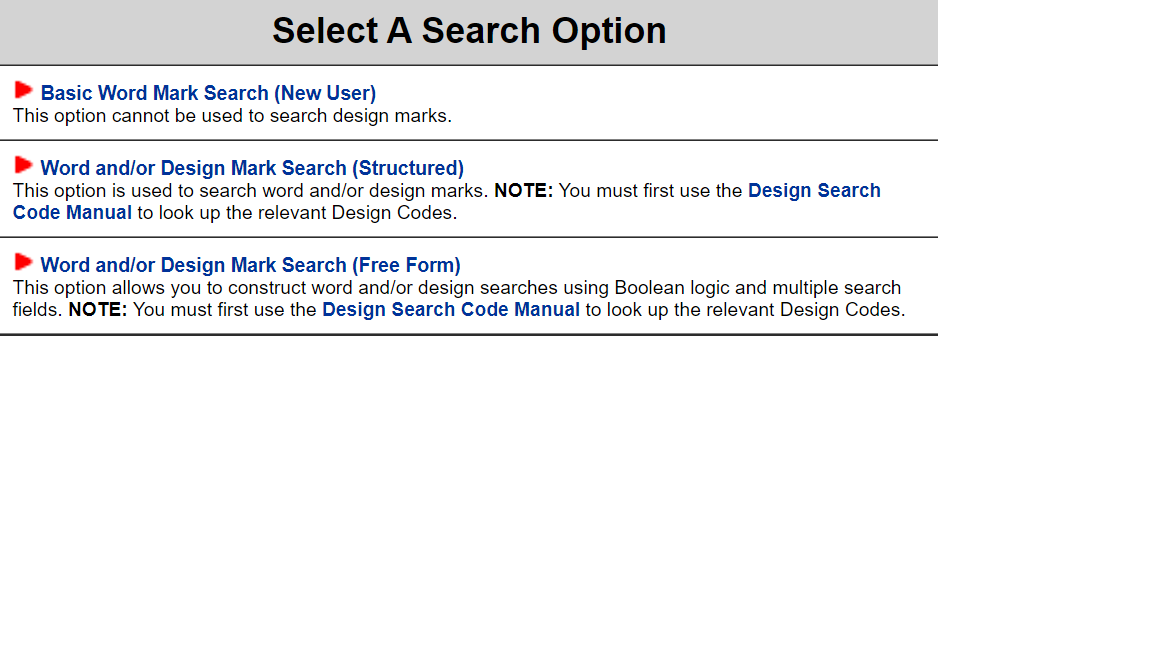Click "This option is used to search" sentence

150,190
